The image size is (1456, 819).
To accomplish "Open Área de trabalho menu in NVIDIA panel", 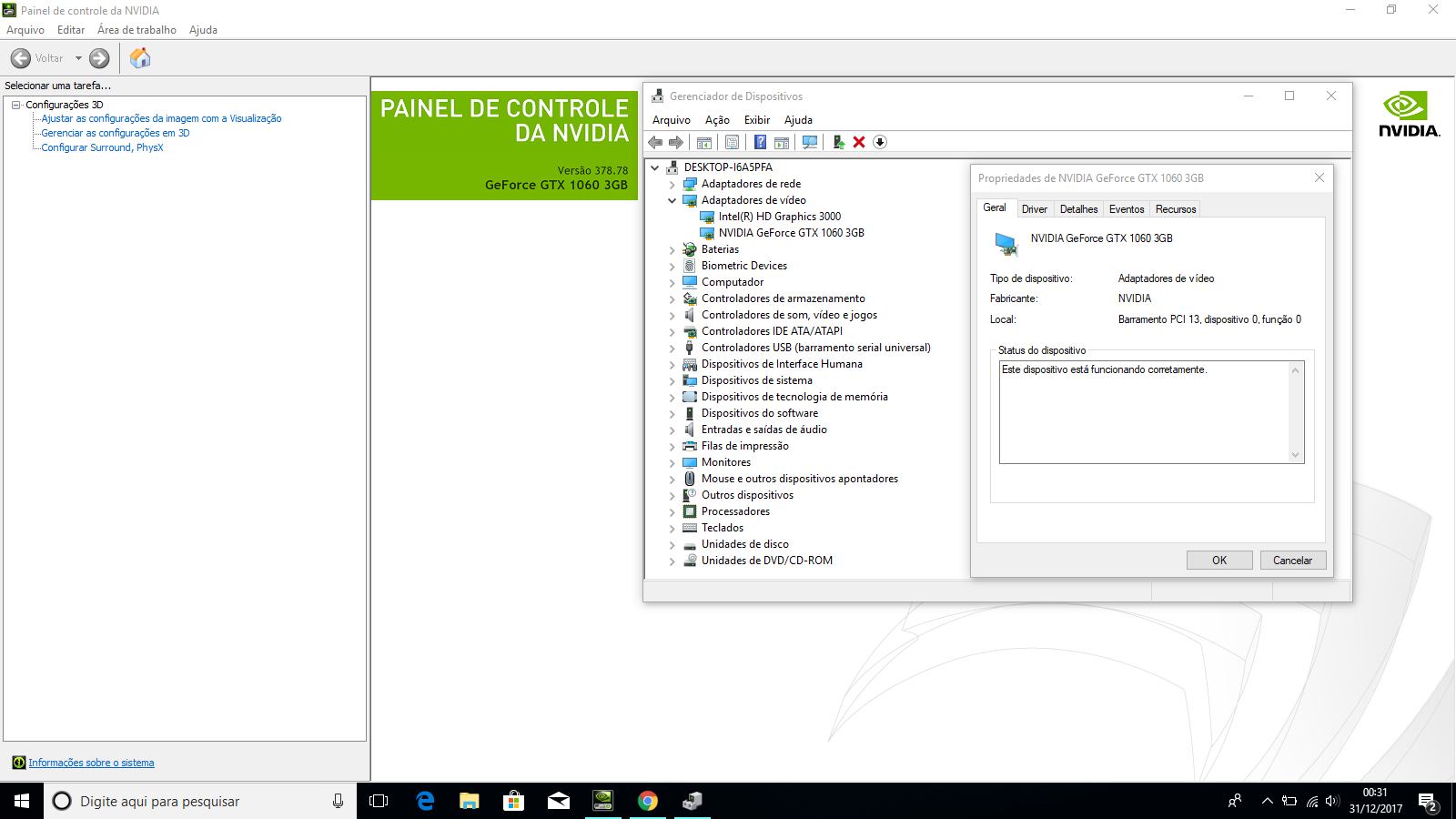I will click(x=136, y=30).
